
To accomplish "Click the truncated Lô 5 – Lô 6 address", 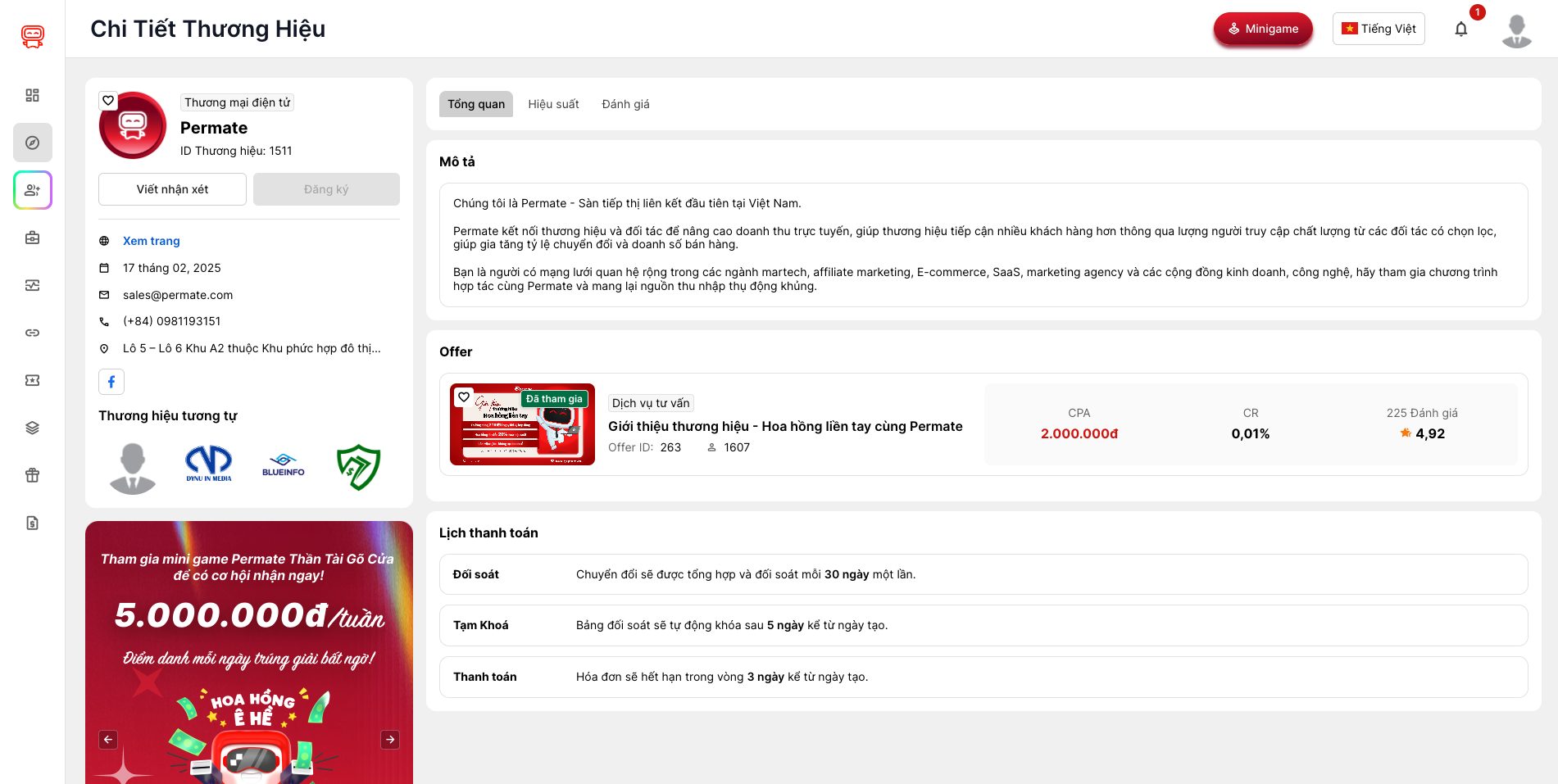I will tap(252, 348).
